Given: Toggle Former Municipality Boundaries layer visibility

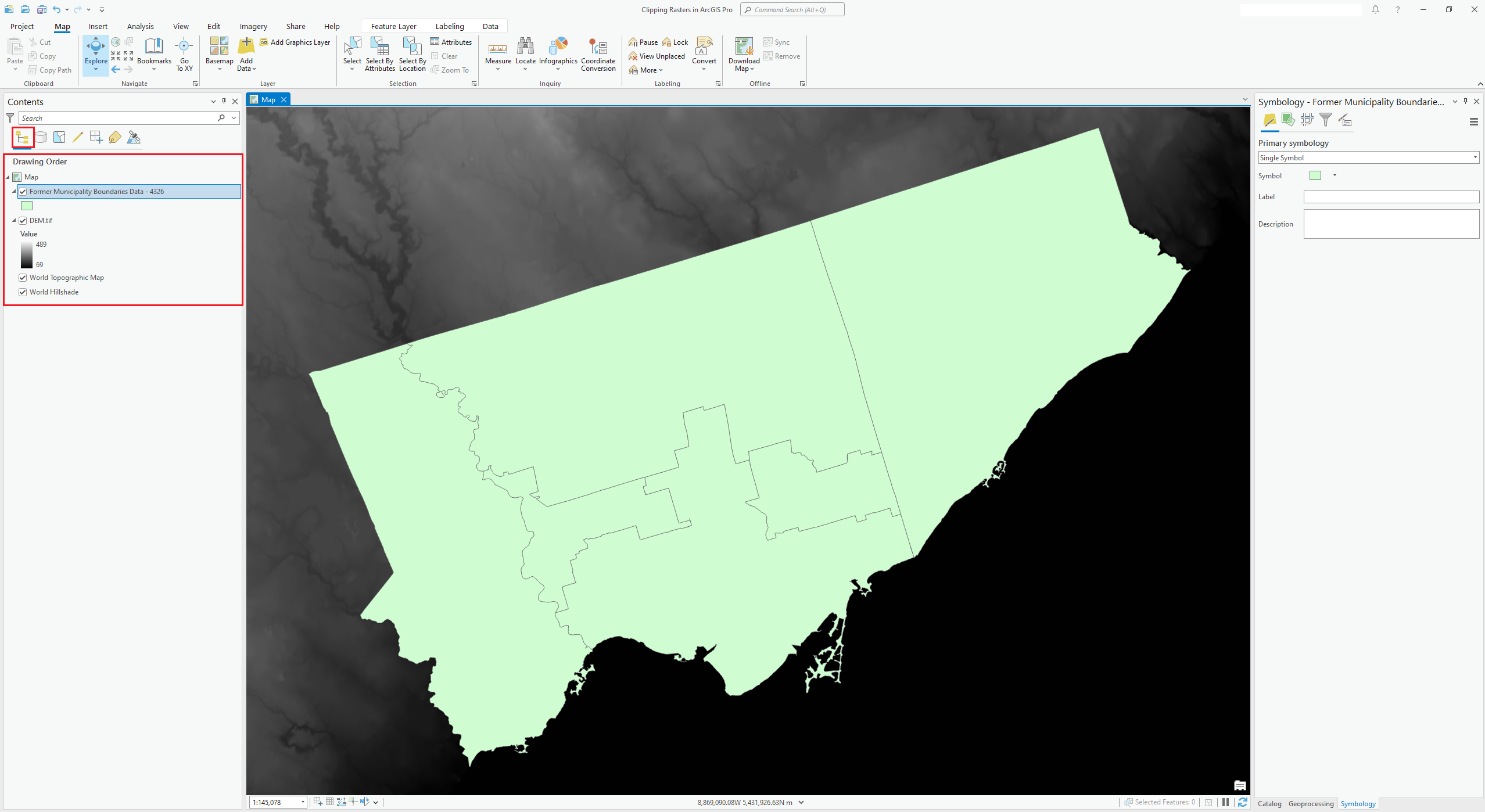Looking at the screenshot, I should click(23, 191).
